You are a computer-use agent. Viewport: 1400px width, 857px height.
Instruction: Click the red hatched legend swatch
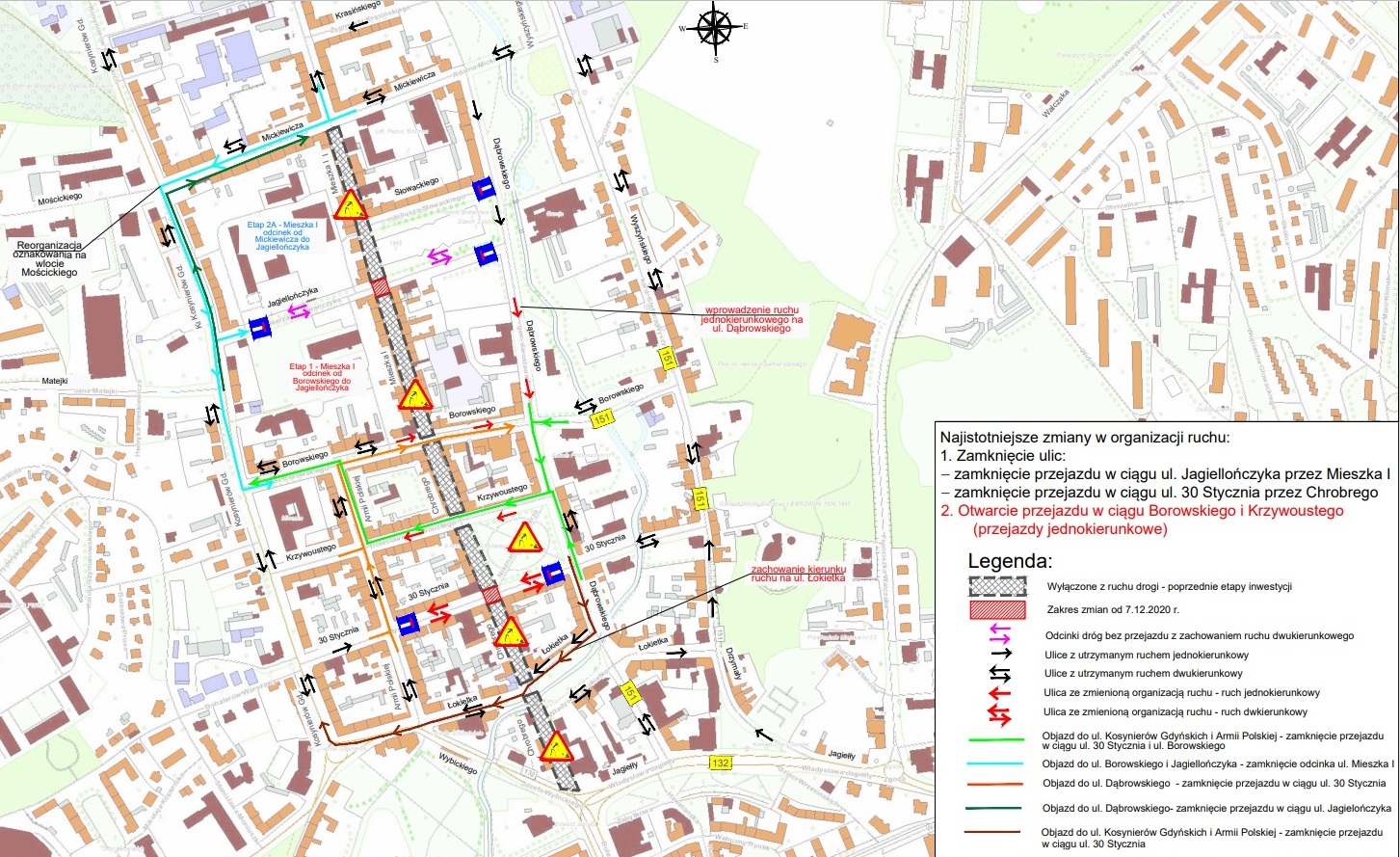pyautogui.click(x=998, y=610)
